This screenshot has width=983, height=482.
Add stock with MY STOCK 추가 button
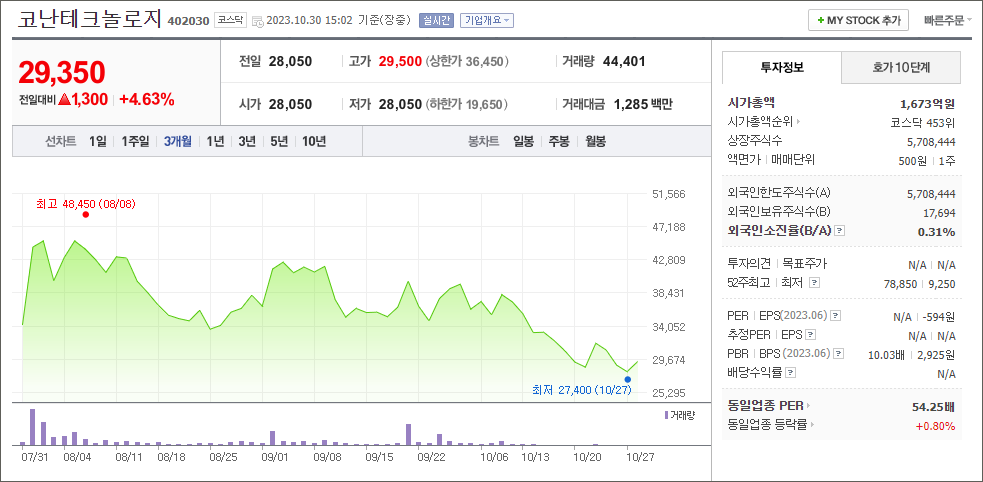(858, 20)
